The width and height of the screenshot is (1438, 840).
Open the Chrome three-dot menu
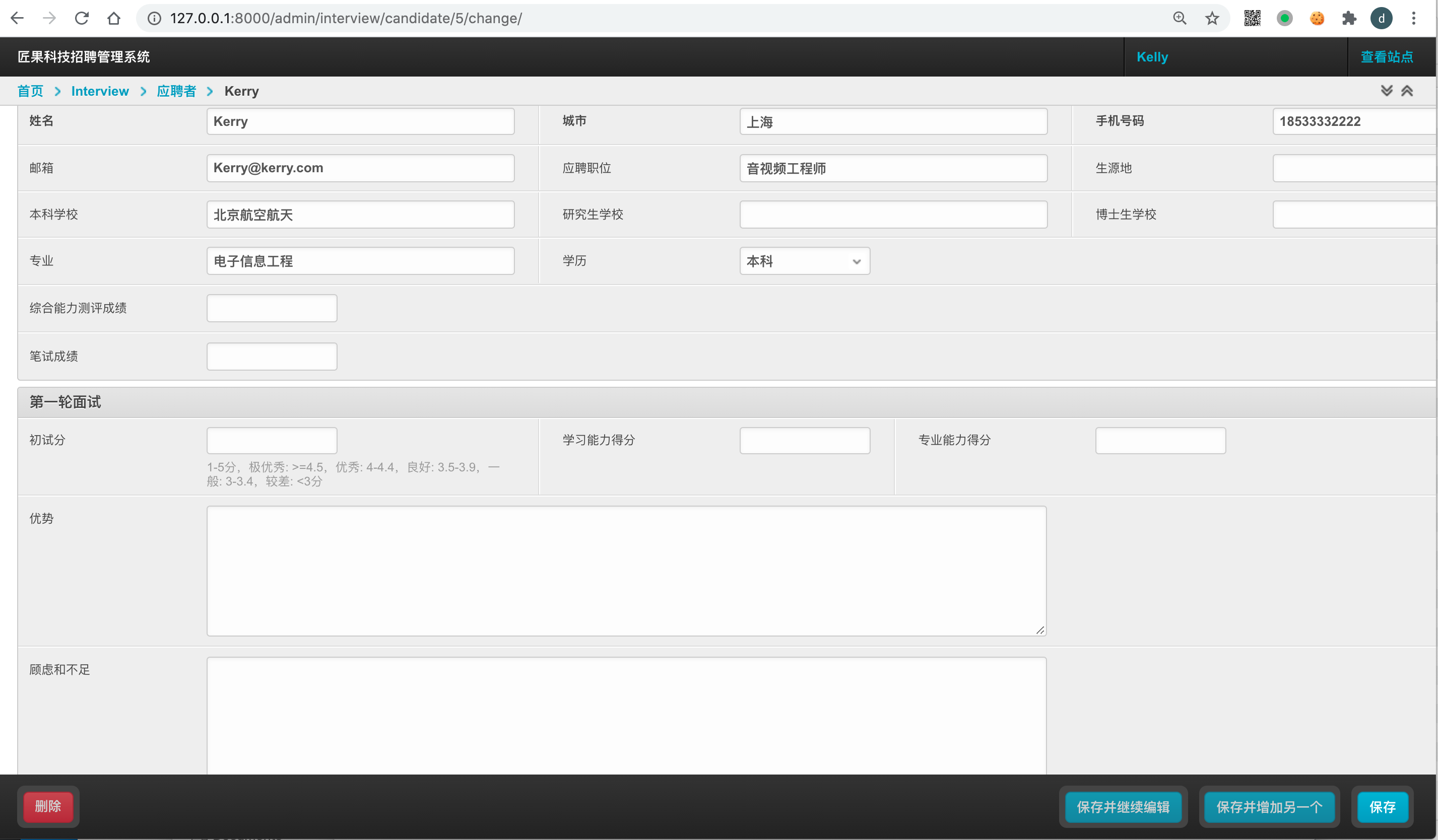pos(1413,18)
